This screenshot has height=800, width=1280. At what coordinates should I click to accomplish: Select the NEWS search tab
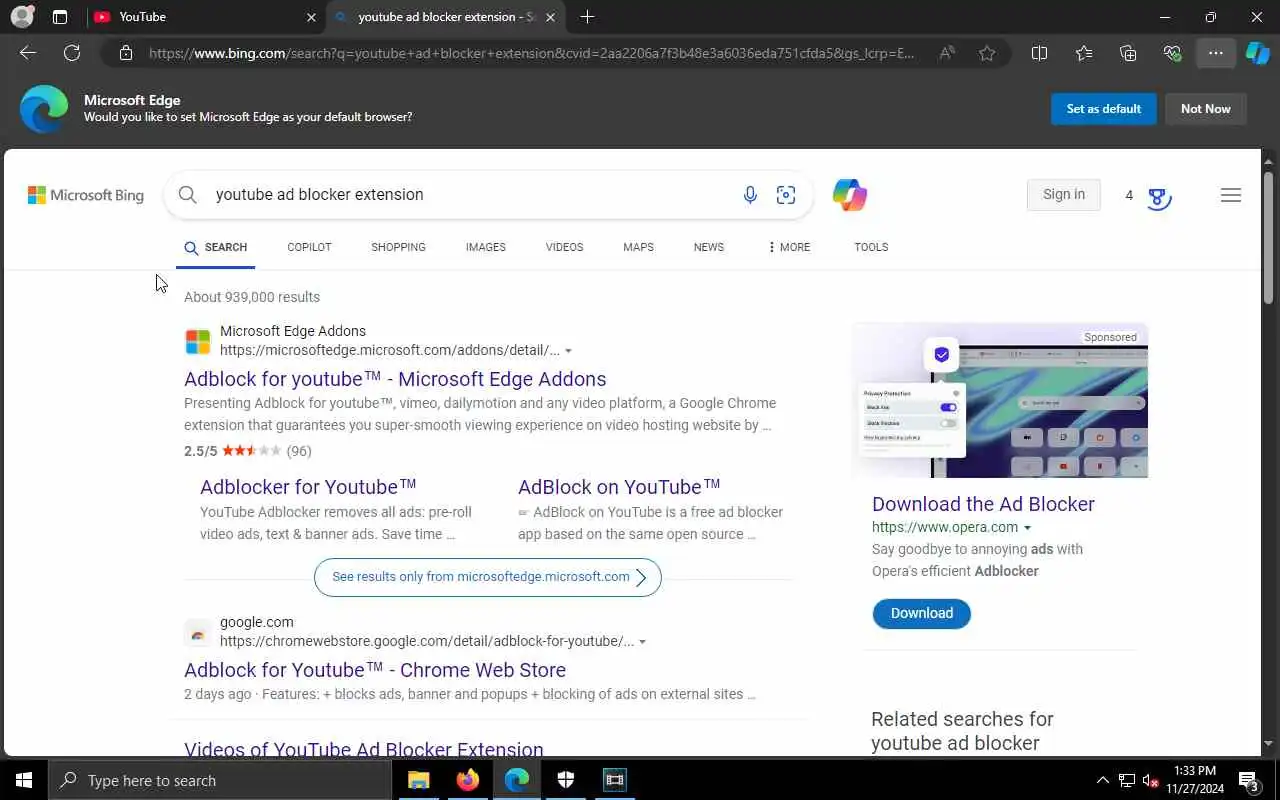click(708, 247)
